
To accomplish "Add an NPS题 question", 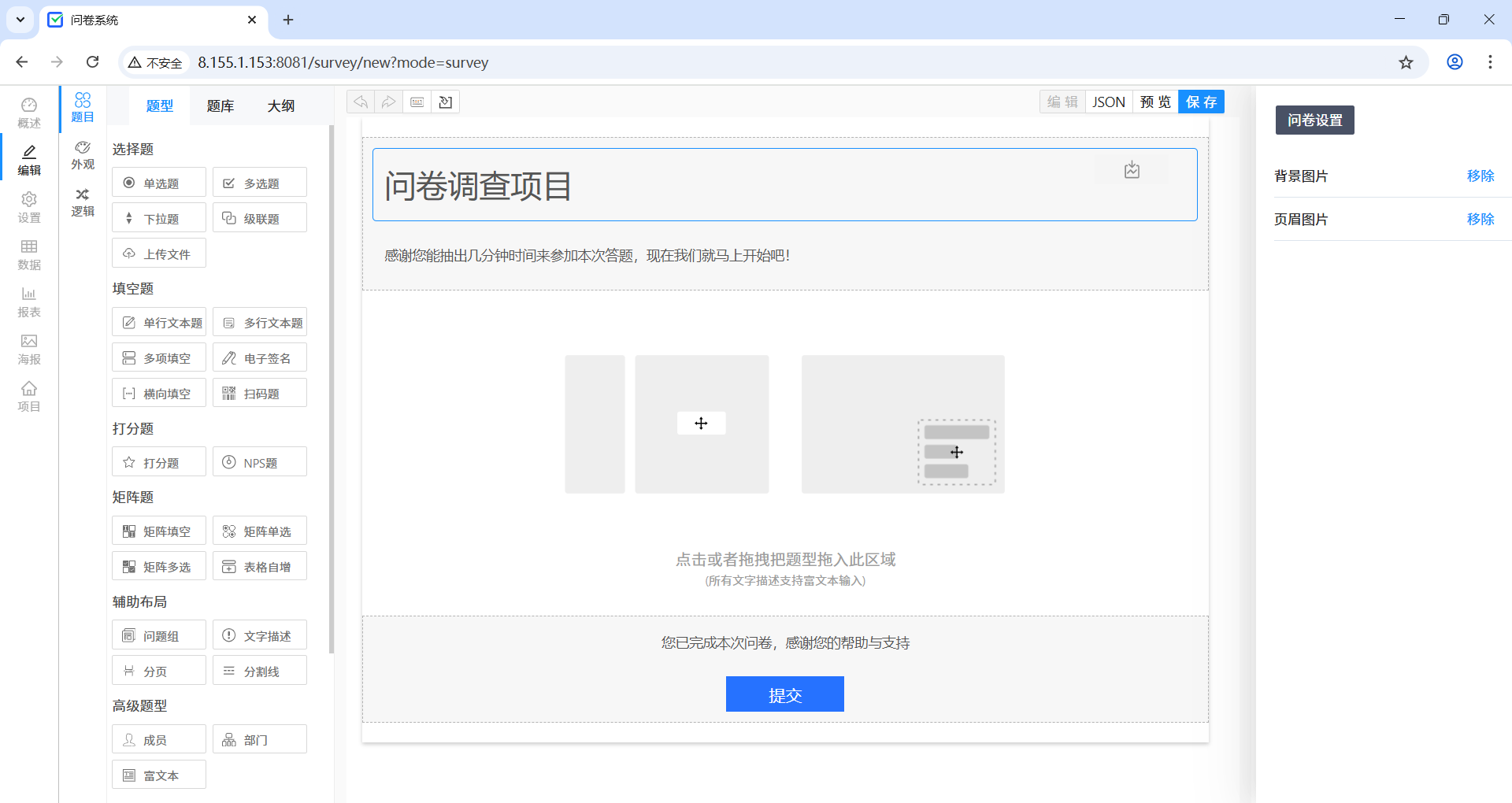I will pos(260,462).
